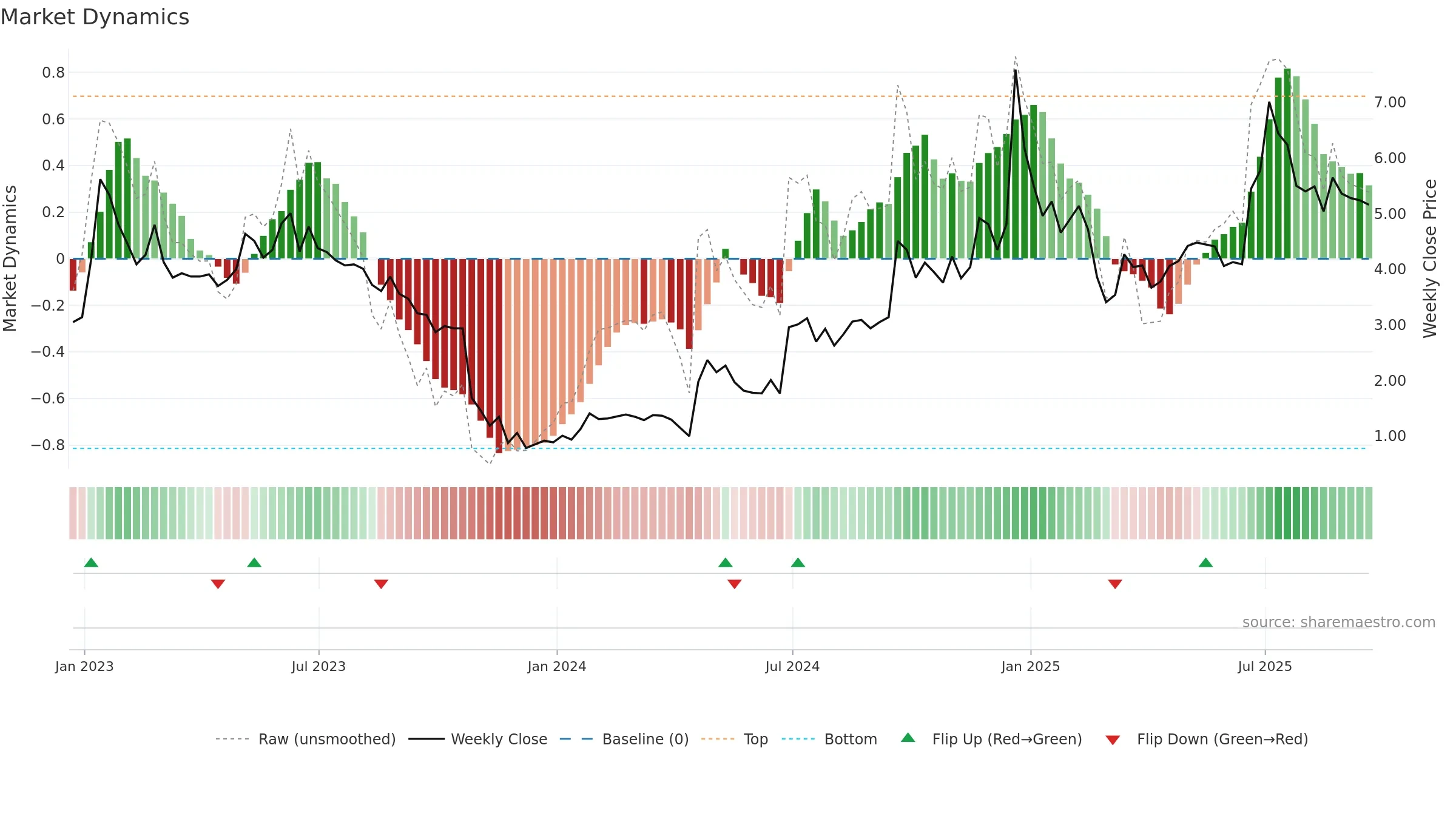Click the −0.8 left axis tick
This screenshot has height=819, width=1456.
click(48, 445)
